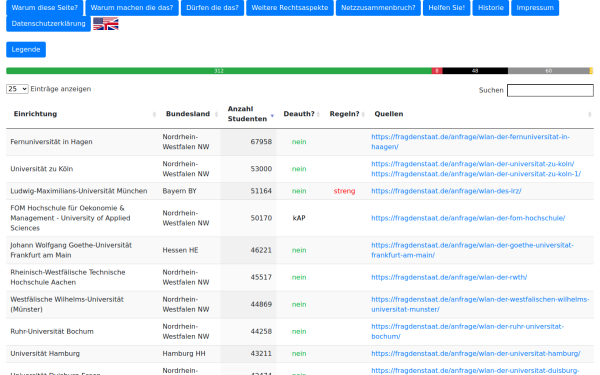Viewport: 600px width, 375px height.
Task: Click student count 43211
Action: click(x=261, y=354)
